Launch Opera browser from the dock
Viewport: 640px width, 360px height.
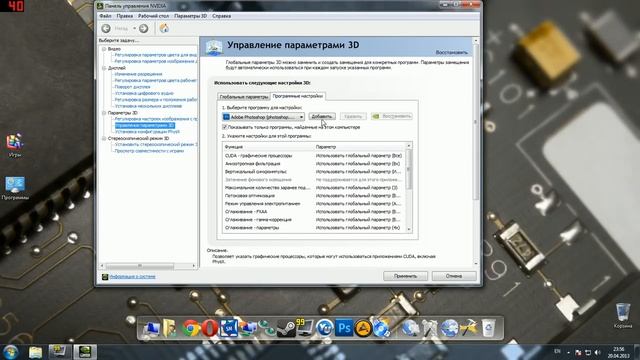click(x=210, y=328)
